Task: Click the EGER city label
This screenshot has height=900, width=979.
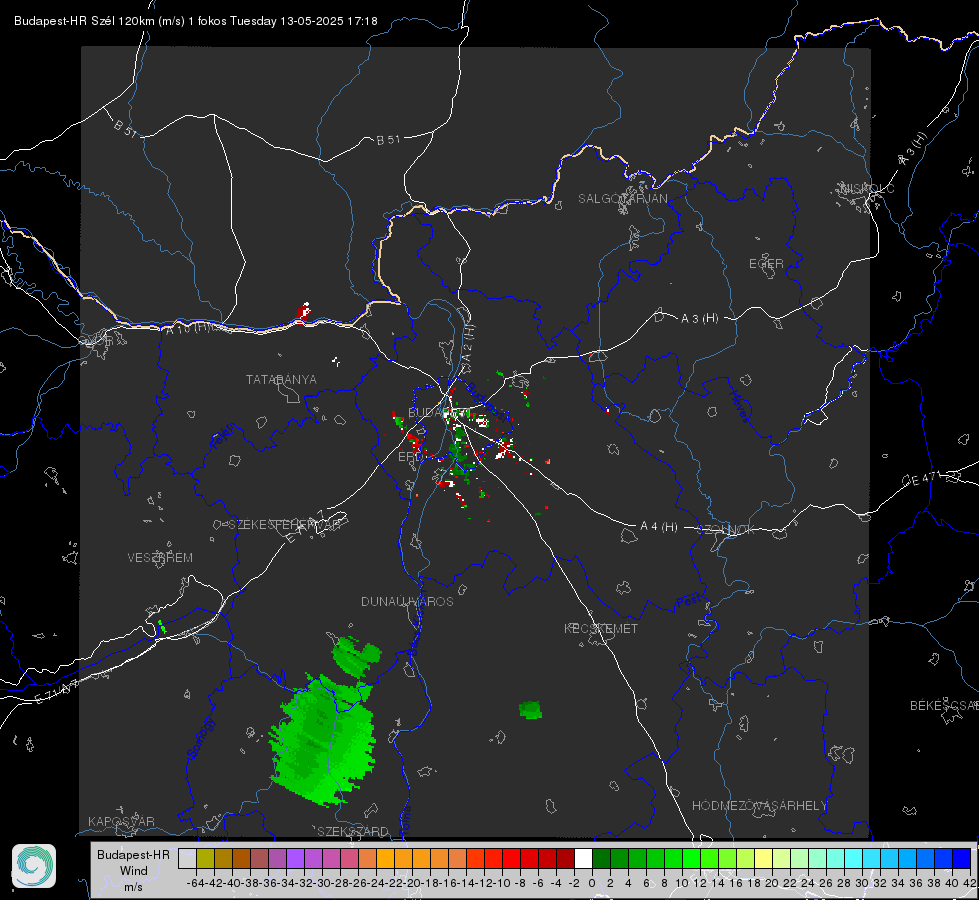Action: (x=766, y=264)
